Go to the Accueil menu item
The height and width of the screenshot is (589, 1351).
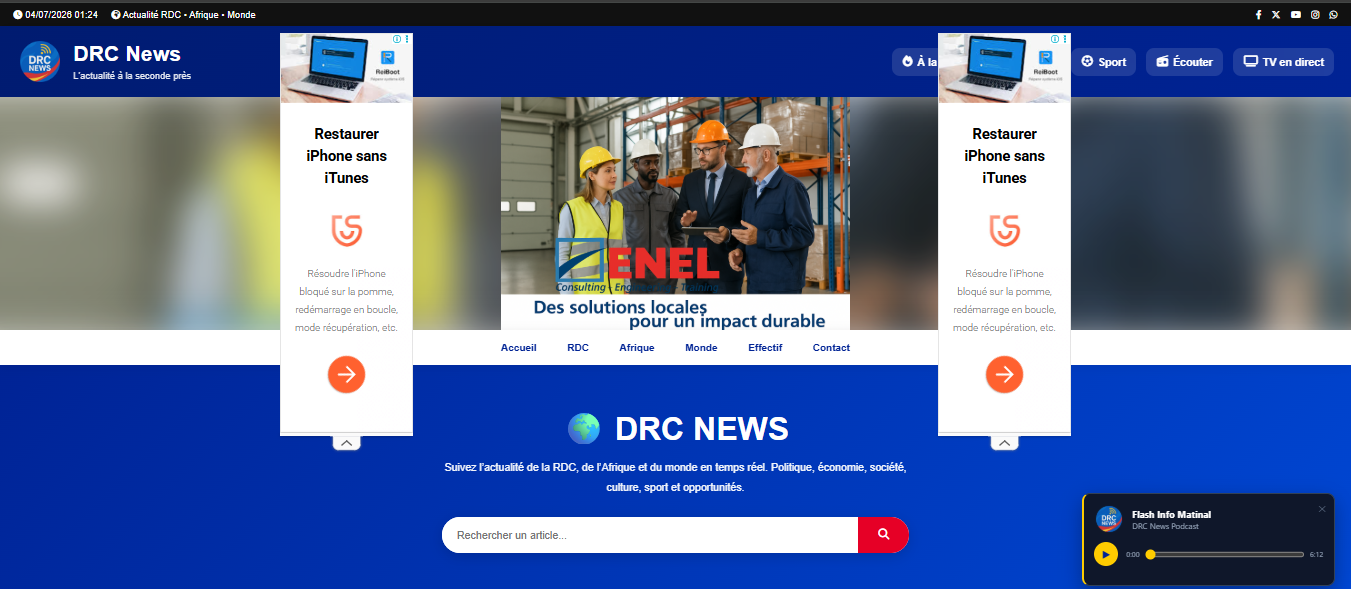519,348
